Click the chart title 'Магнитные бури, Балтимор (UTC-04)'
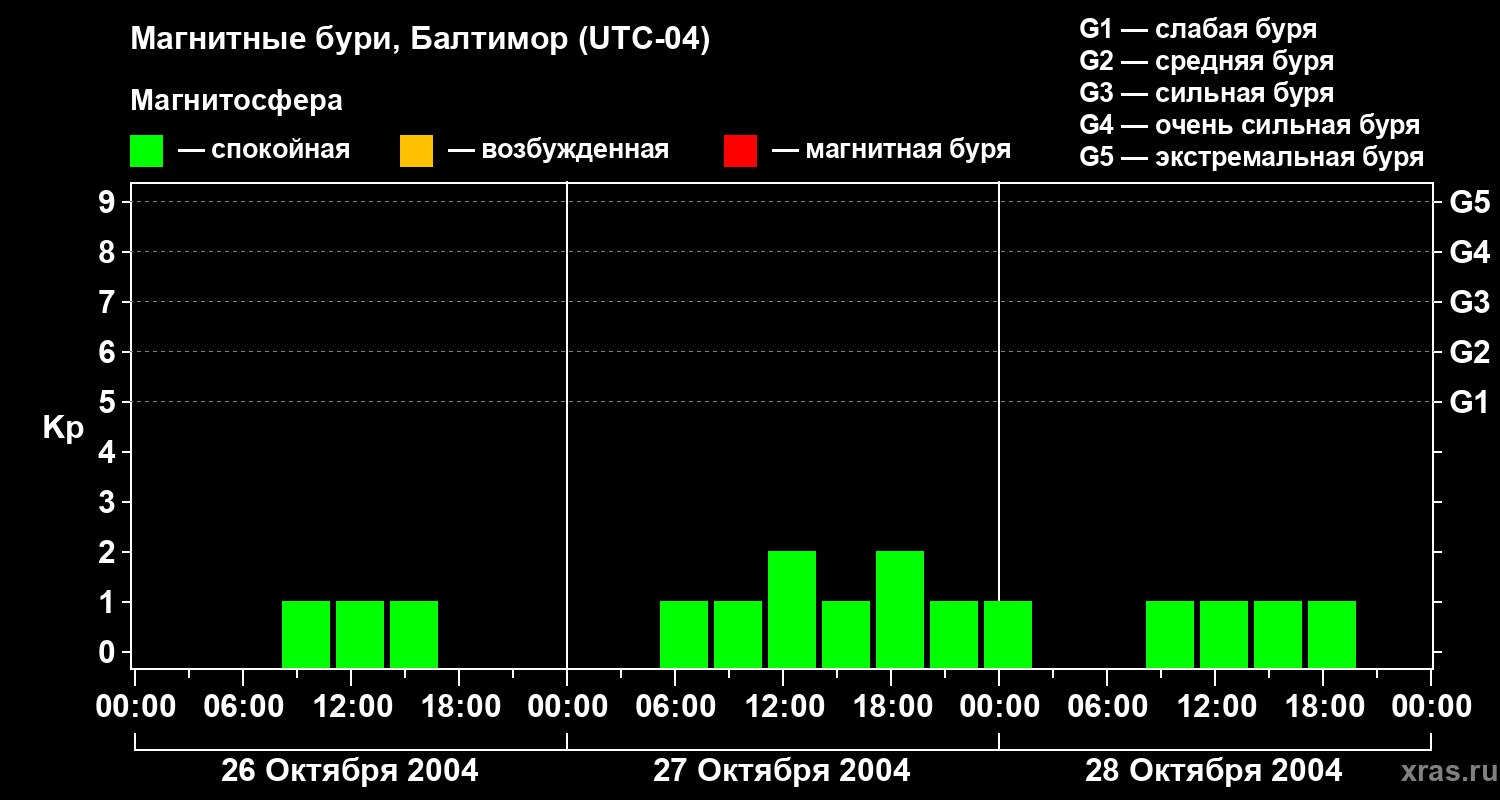Screen dimensions: 1500x800 click(x=420, y=40)
